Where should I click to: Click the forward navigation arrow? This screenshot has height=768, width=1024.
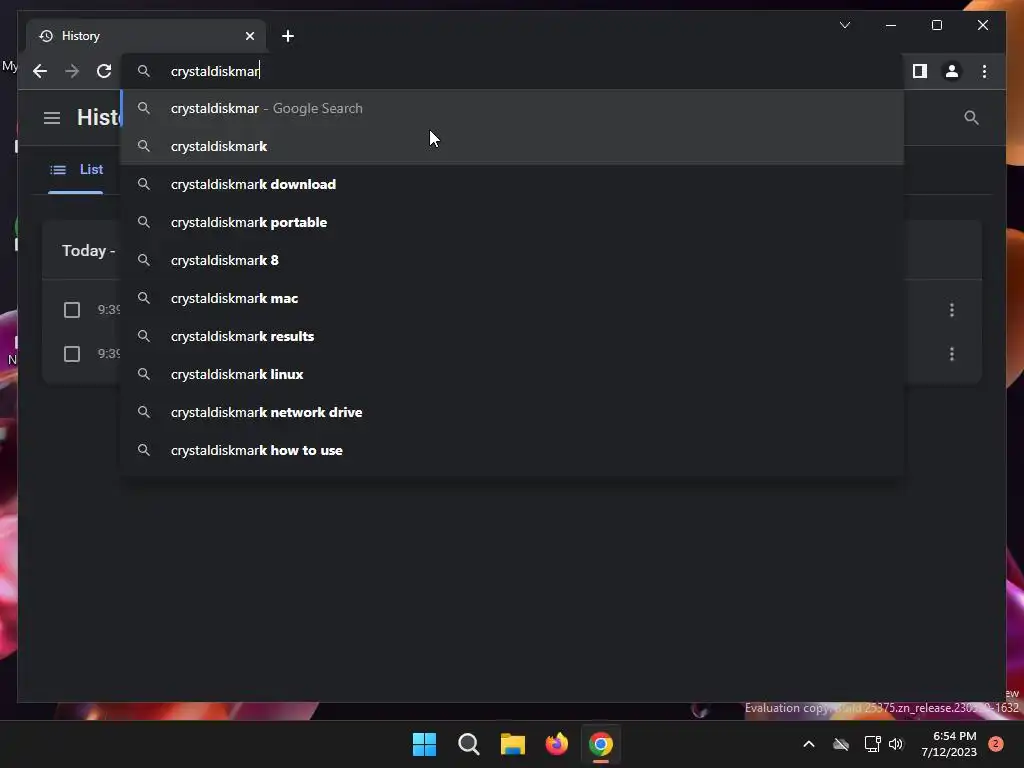click(x=72, y=71)
